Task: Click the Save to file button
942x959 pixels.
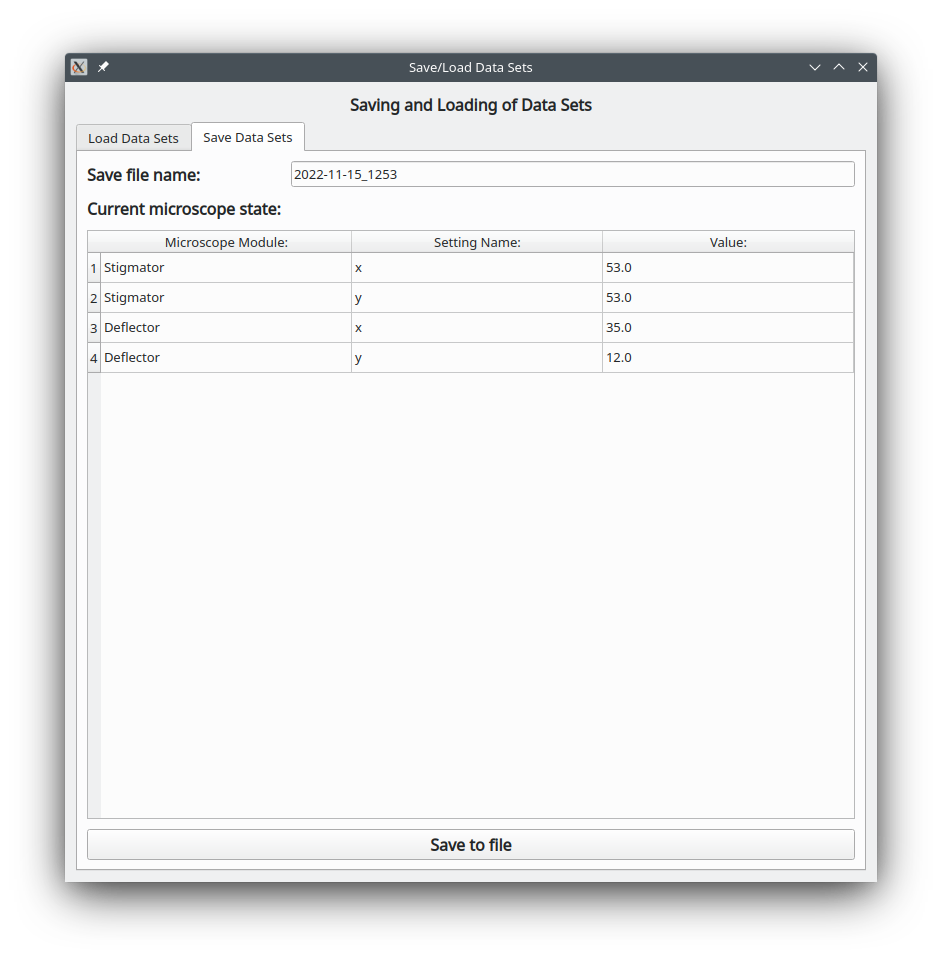Action: coord(471,845)
